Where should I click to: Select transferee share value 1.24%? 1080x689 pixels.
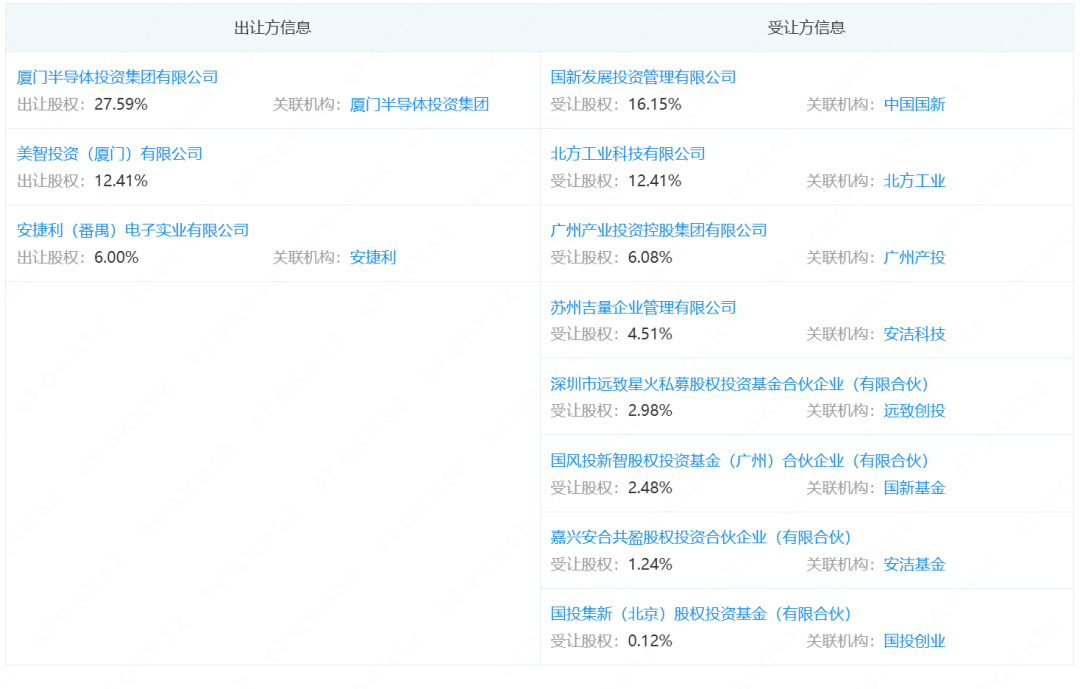point(650,564)
